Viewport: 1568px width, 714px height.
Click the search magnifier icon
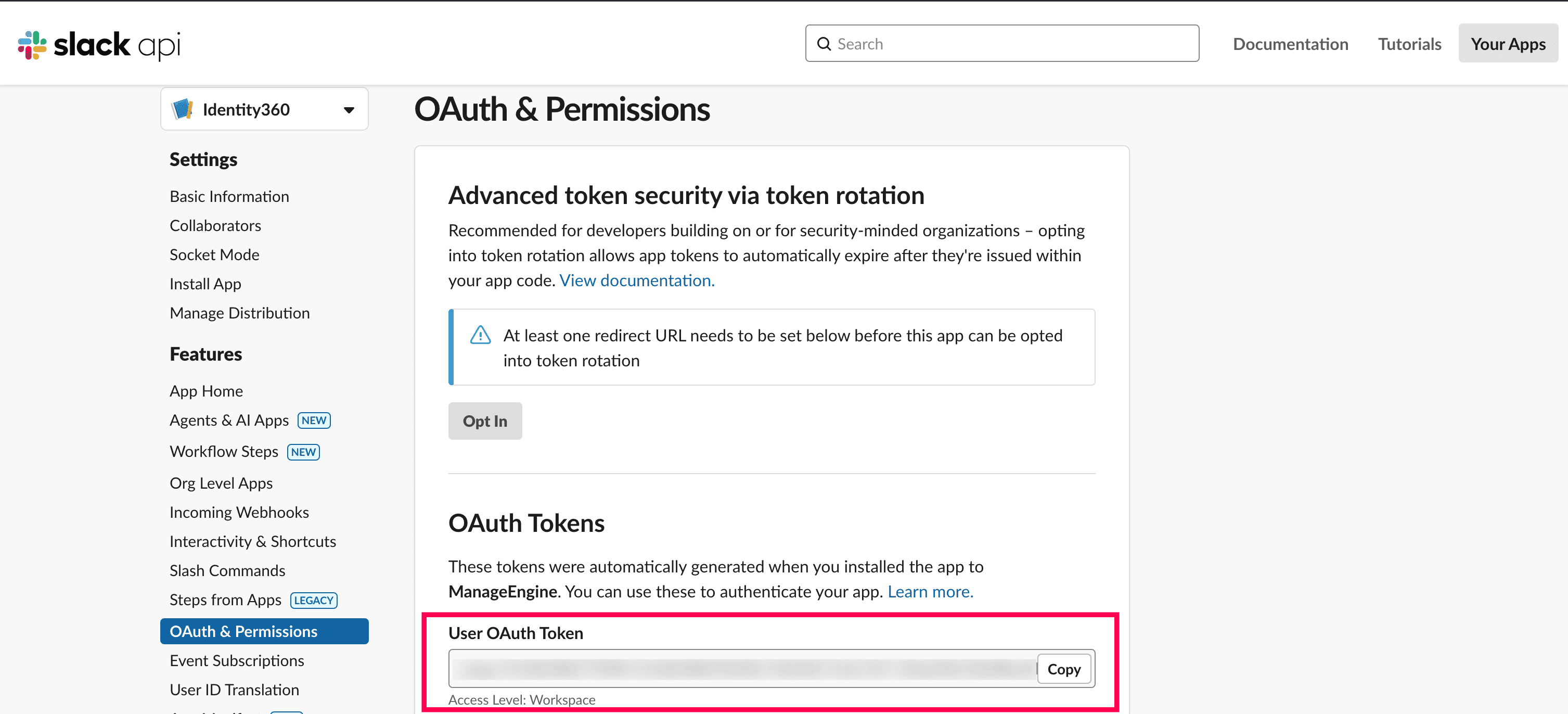pyautogui.click(x=824, y=44)
